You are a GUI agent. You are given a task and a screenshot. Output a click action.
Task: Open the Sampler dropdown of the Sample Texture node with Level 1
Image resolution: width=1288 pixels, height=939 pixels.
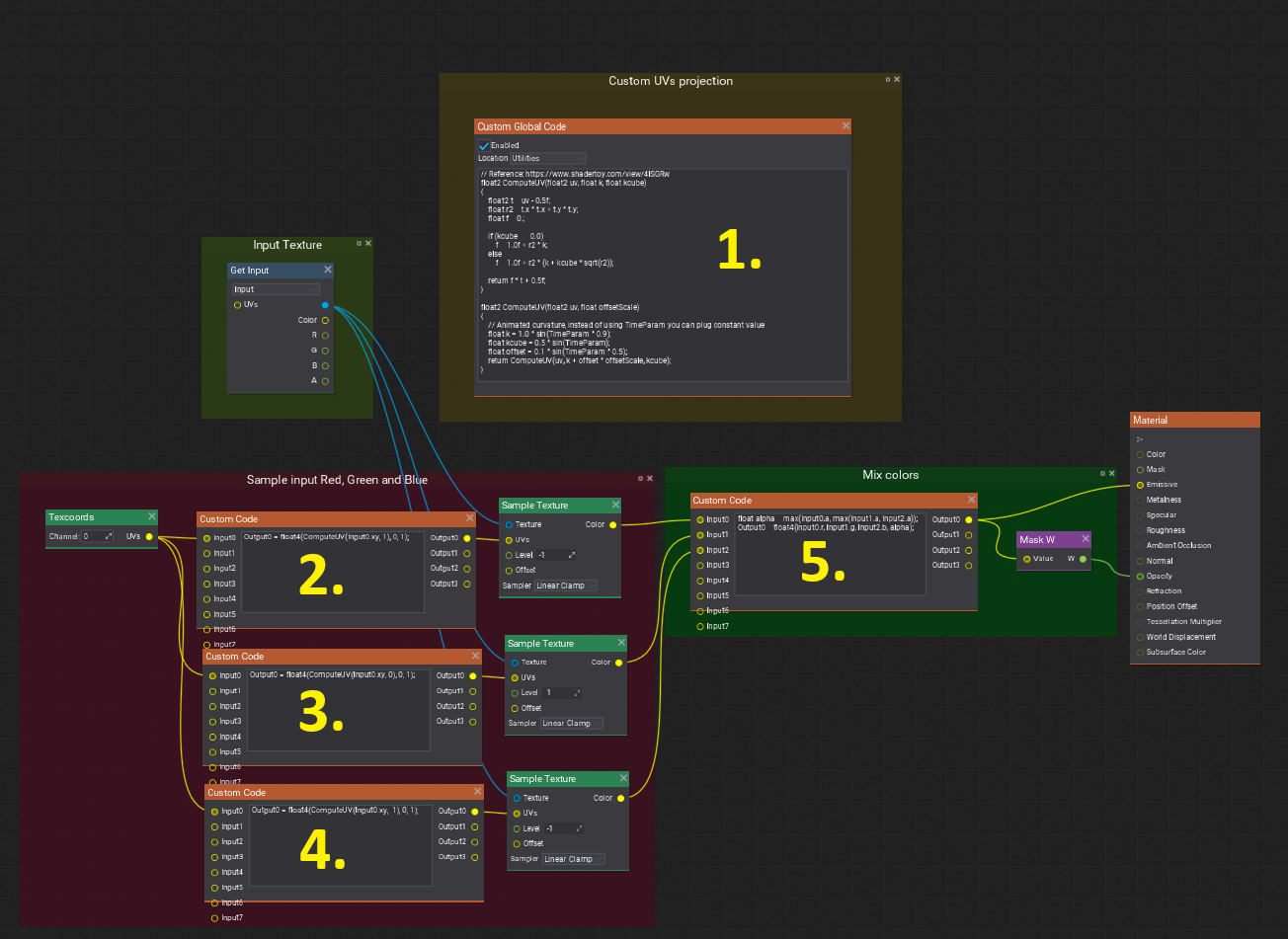coord(571,724)
